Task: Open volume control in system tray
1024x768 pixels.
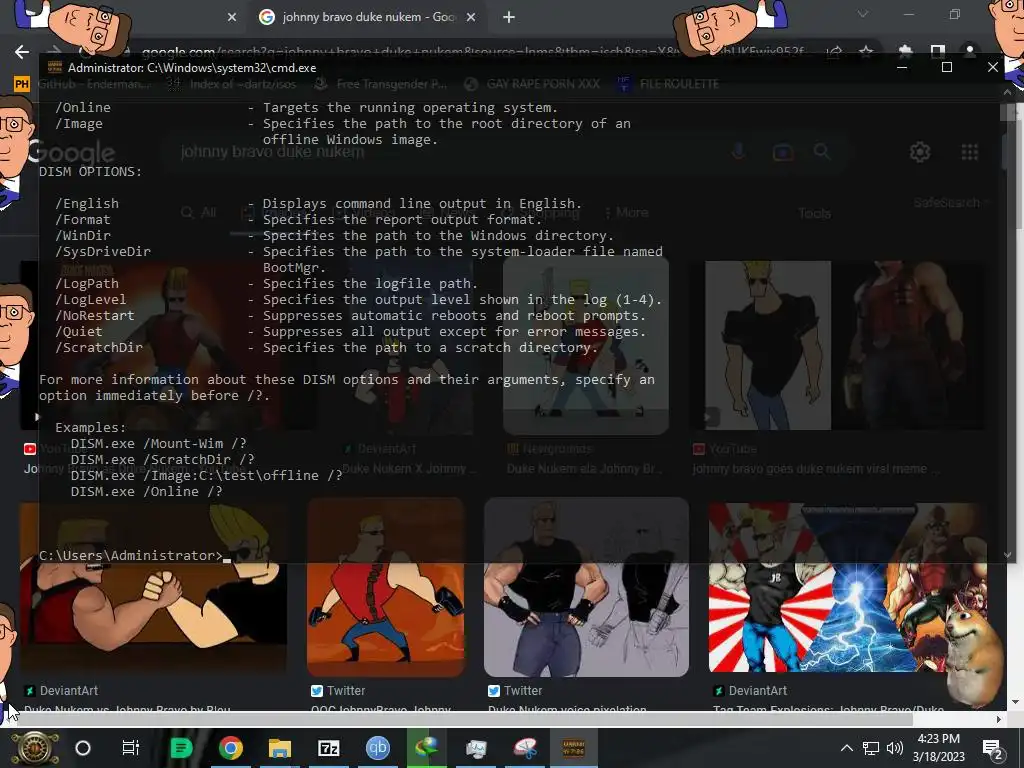Action: click(895, 748)
